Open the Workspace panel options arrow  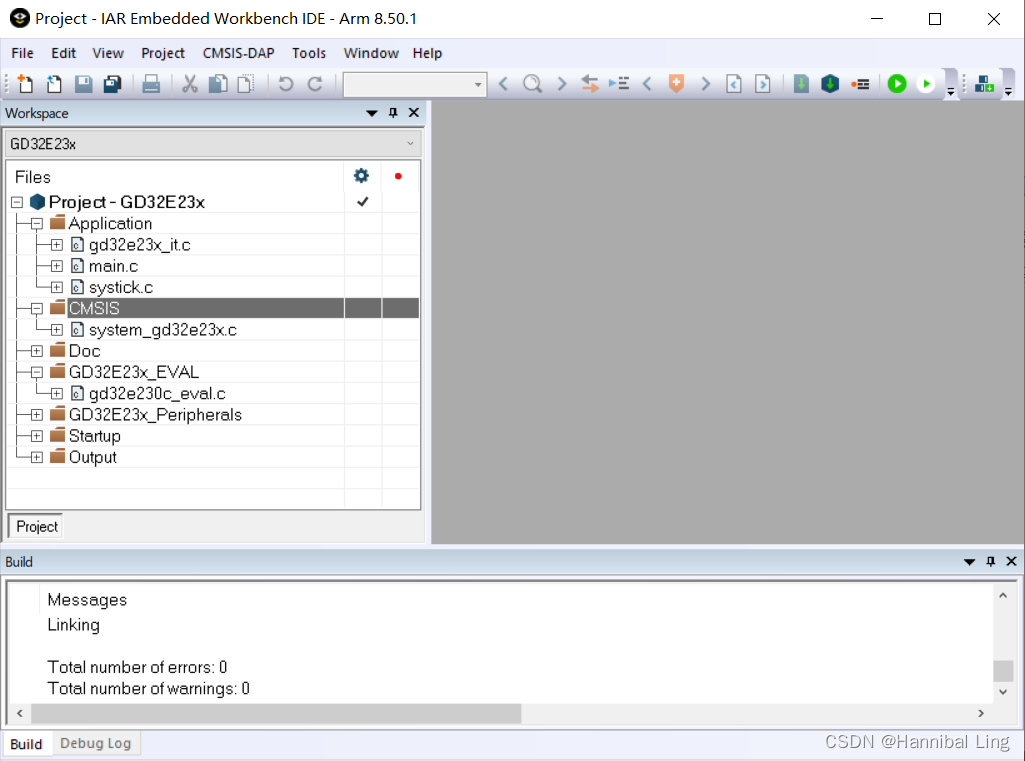pos(371,113)
